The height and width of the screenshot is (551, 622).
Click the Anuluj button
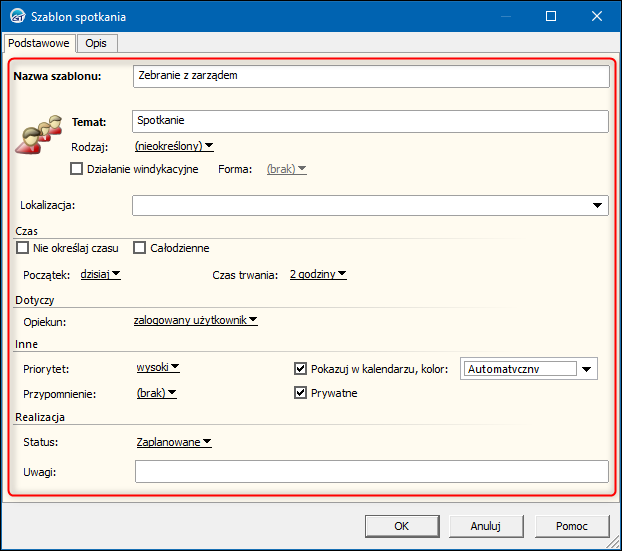pyautogui.click(x=486, y=526)
